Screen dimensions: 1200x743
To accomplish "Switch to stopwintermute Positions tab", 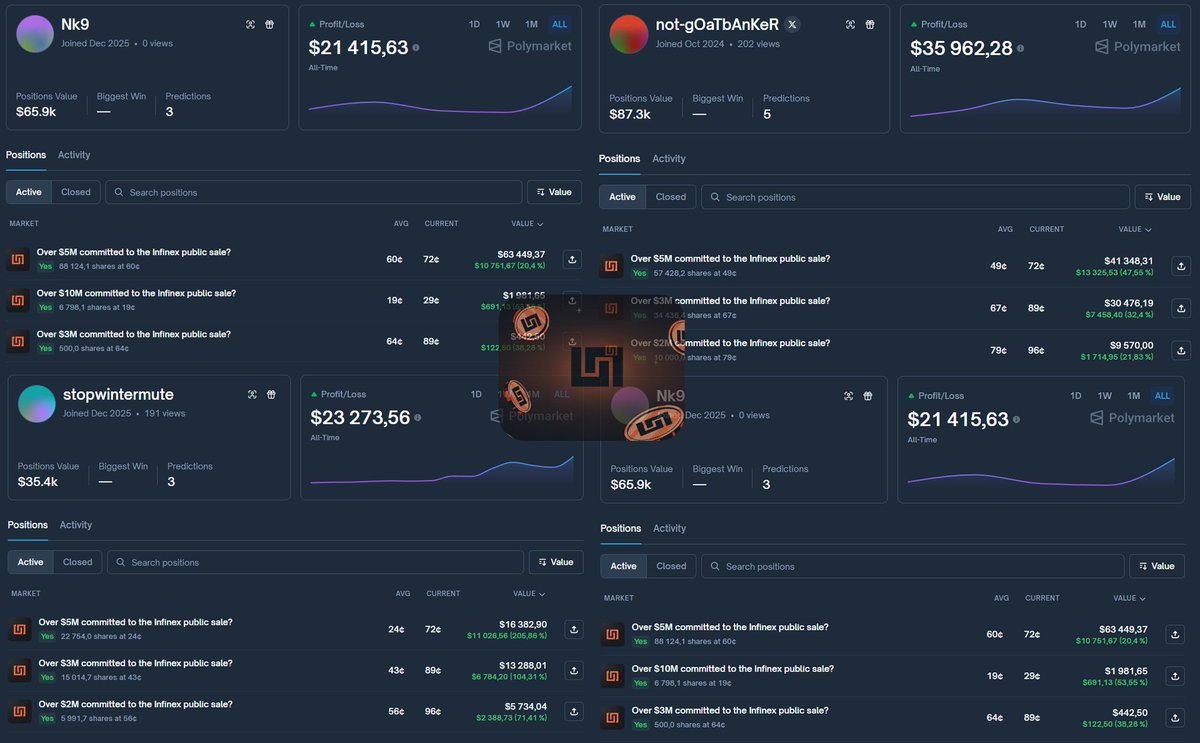I will click(27, 524).
